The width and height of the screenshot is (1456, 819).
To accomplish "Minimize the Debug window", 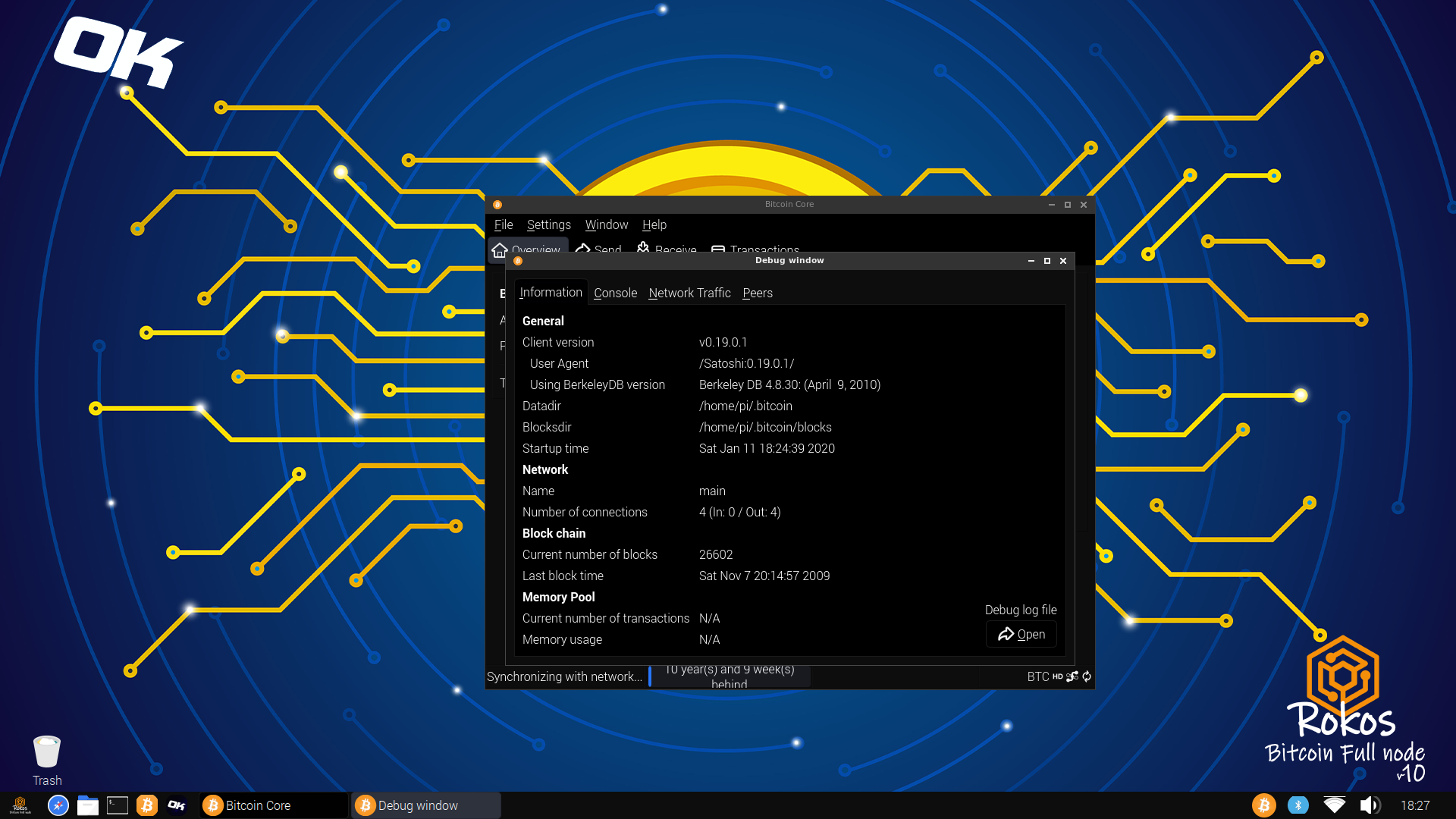I will coord(1031,261).
